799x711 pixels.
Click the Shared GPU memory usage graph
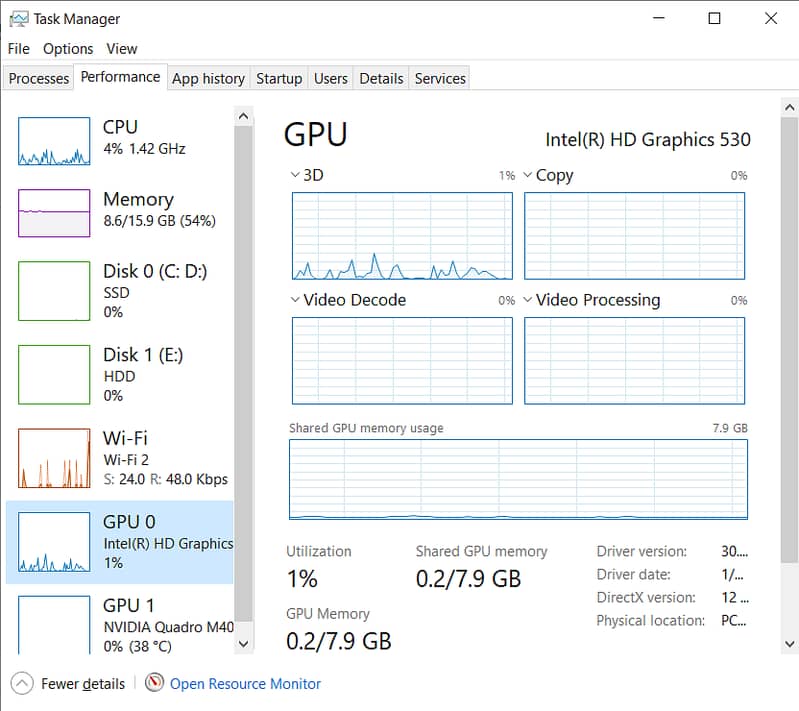pos(518,479)
